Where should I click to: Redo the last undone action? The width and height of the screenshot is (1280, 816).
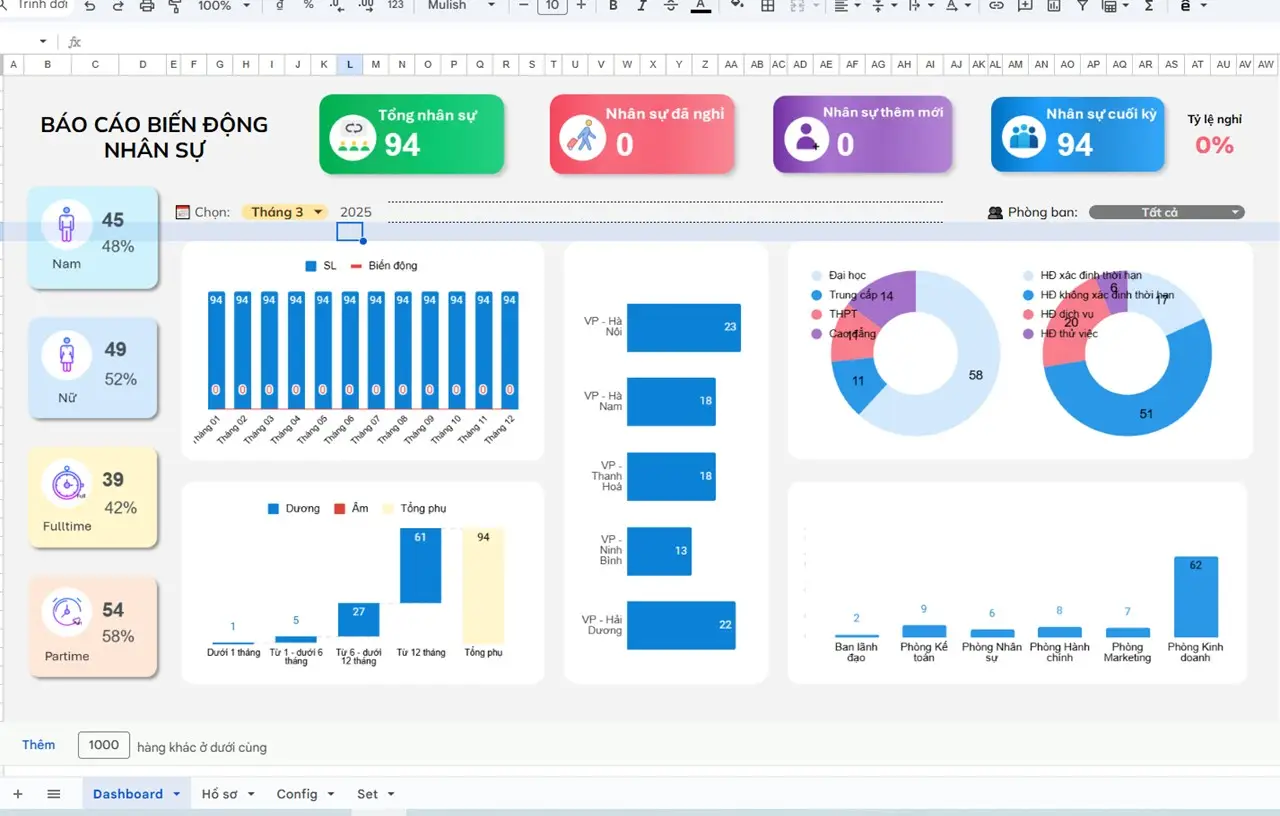point(118,6)
